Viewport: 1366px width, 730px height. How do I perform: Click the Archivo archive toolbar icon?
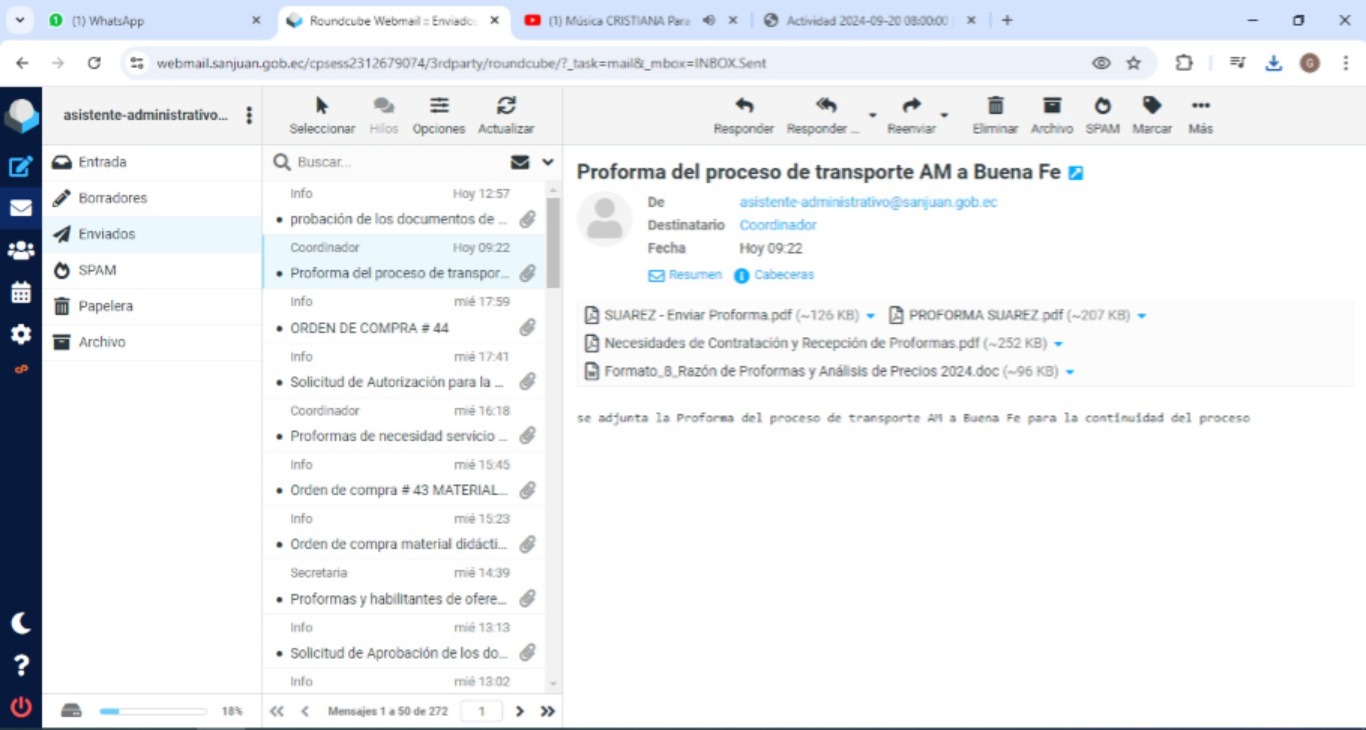tap(1051, 114)
